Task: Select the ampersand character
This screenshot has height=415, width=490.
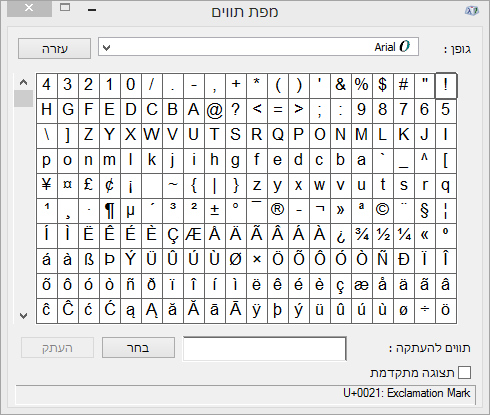Action: coord(341,86)
